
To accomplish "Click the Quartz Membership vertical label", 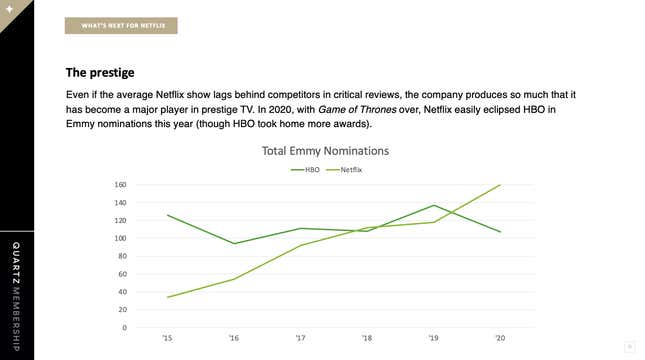I will [x=16, y=296].
